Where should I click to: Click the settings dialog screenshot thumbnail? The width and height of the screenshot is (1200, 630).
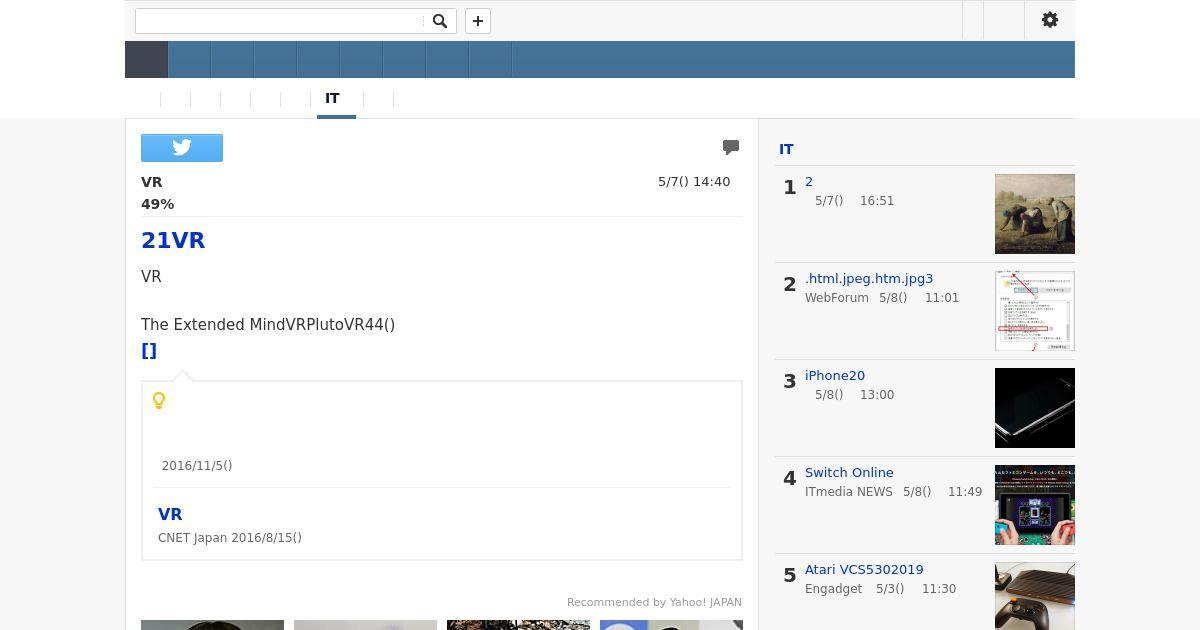(x=1035, y=311)
